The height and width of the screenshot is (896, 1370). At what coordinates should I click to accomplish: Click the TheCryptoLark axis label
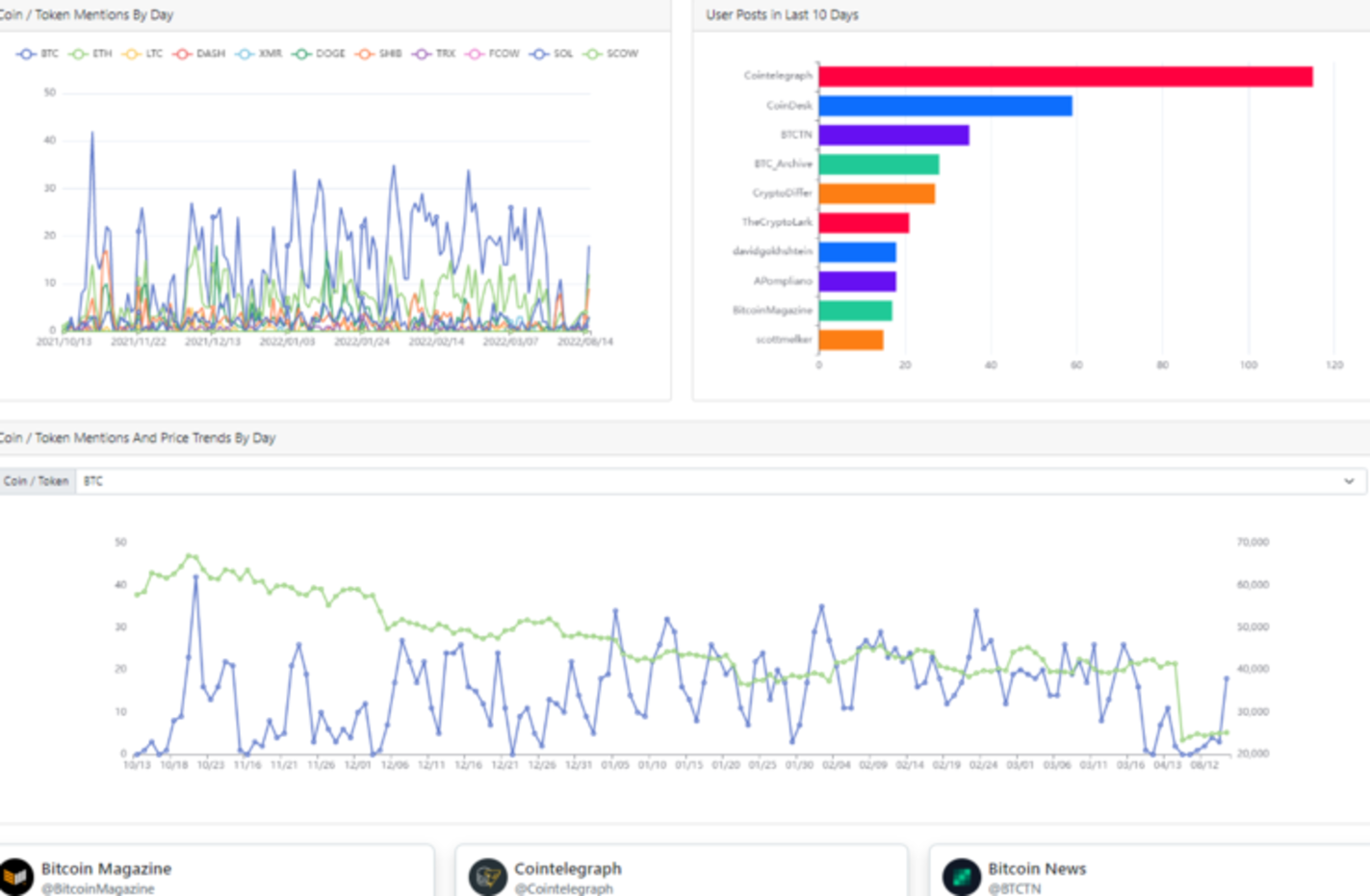777,221
